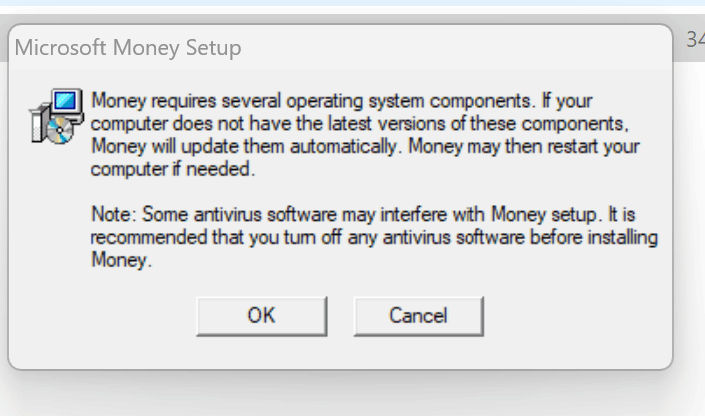705x416 pixels.
Task: Click the white background area below the dialog
Action: click(352, 396)
